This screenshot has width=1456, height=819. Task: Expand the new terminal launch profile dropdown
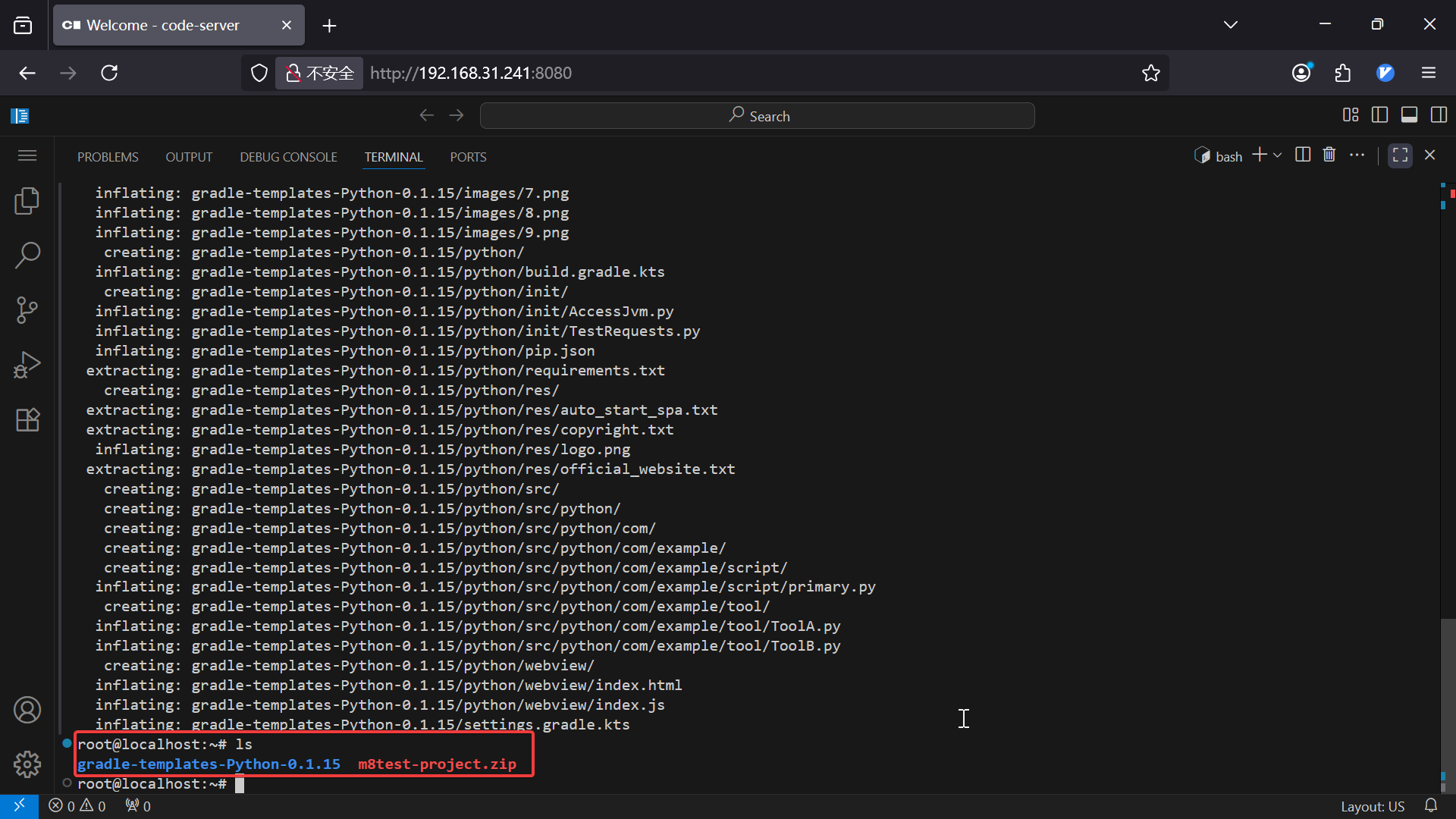[1278, 155]
